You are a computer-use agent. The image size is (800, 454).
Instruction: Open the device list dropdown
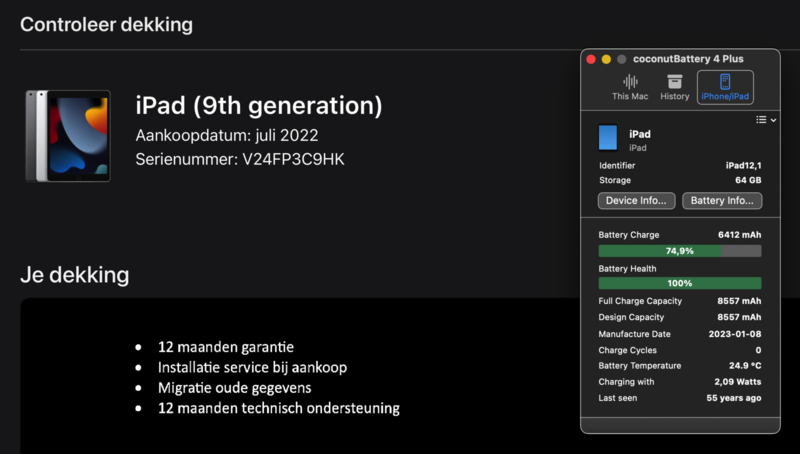point(766,120)
